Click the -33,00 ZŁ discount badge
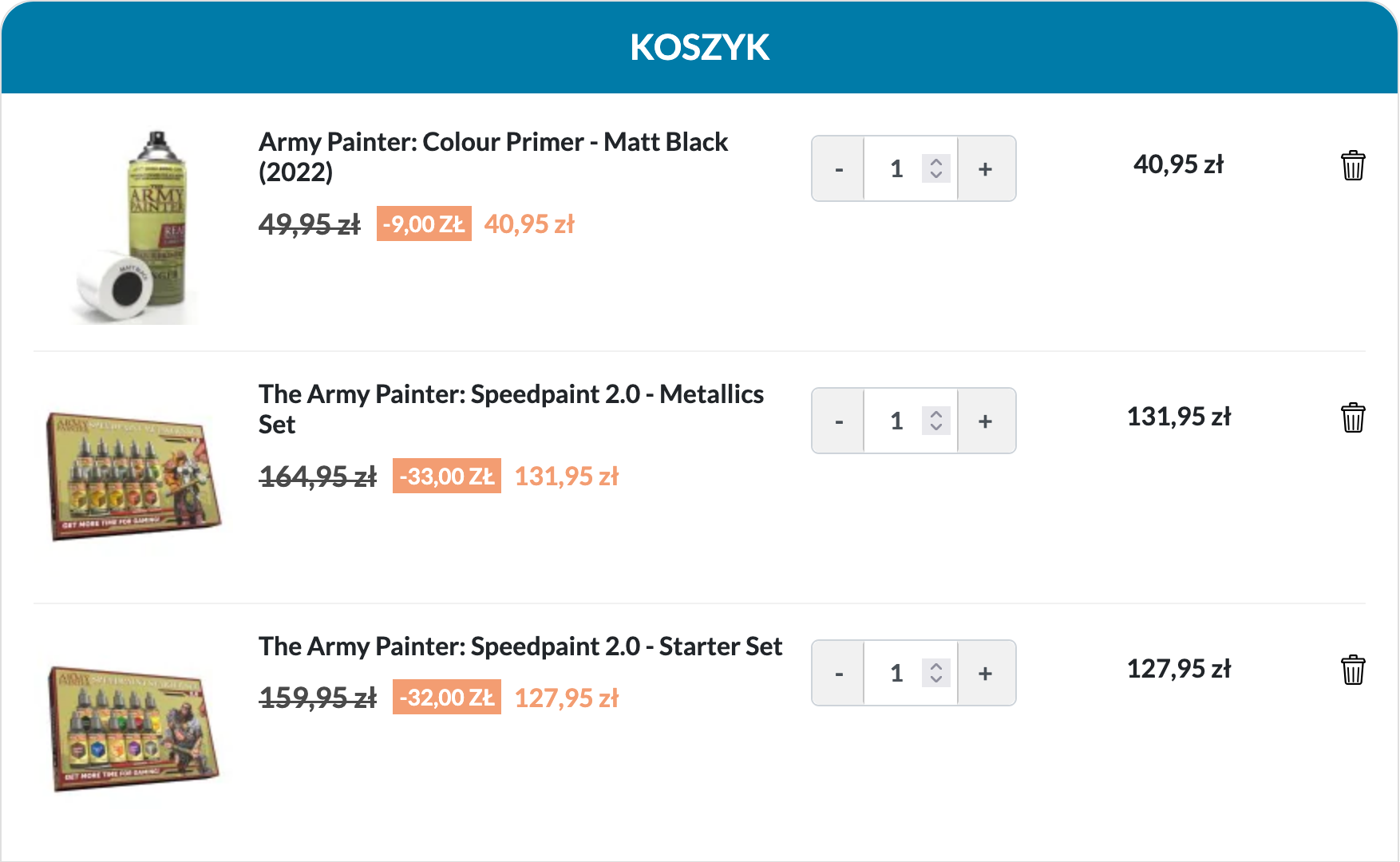Image resolution: width=1400 pixels, height=862 pixels. (x=446, y=476)
